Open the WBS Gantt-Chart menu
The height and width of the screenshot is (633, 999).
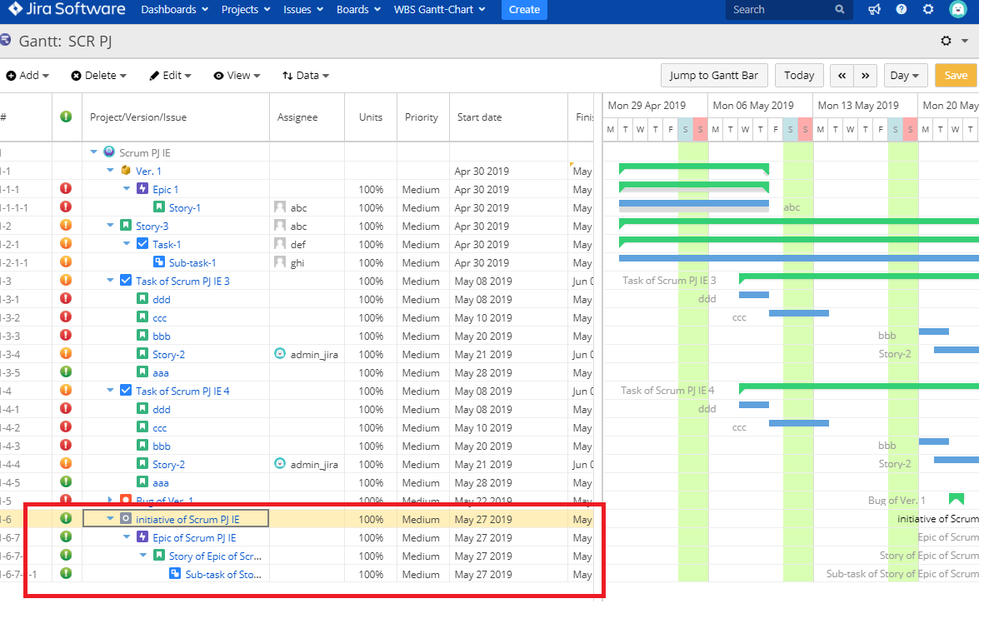[x=440, y=10]
